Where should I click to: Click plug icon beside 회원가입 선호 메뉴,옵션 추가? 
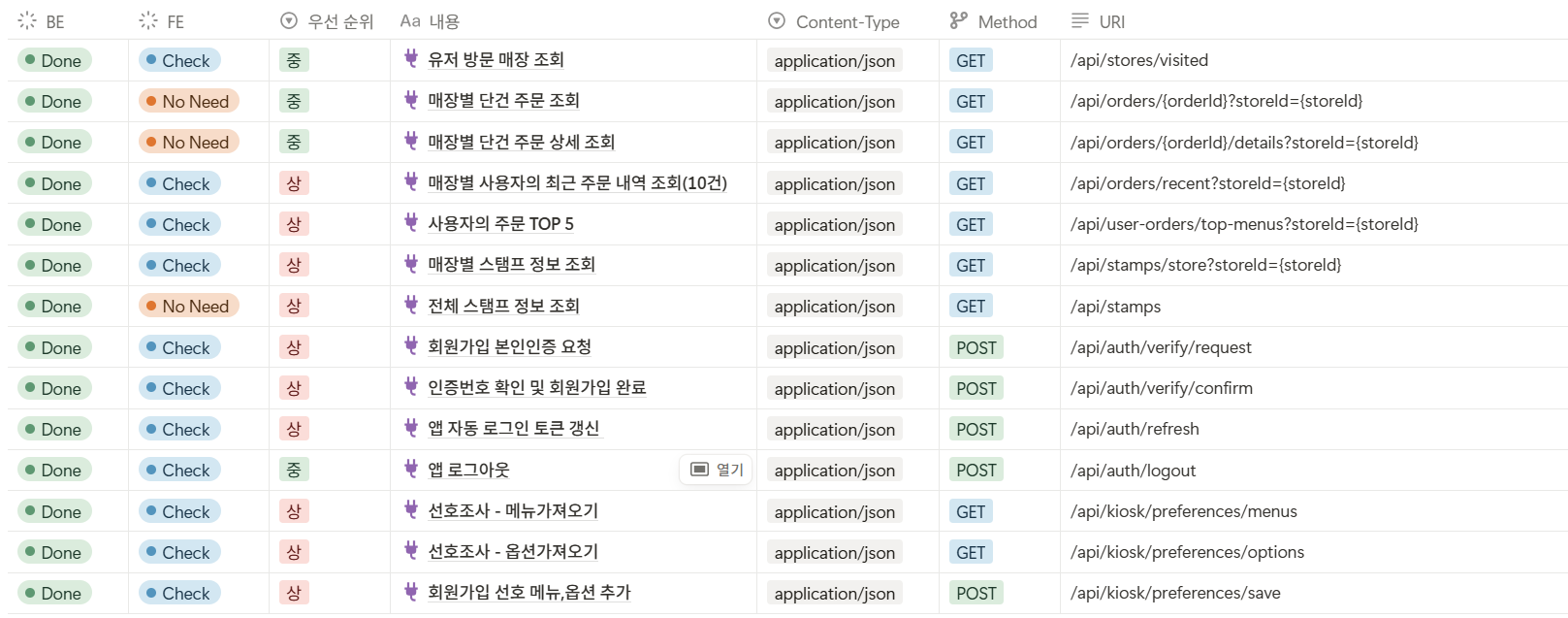(x=411, y=592)
